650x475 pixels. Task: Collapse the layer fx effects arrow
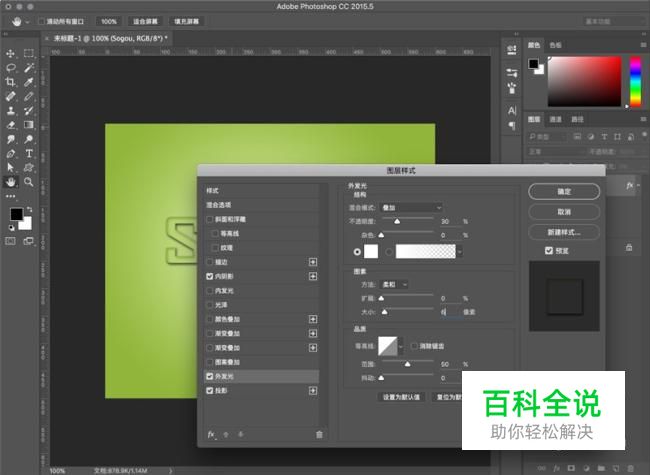point(638,185)
